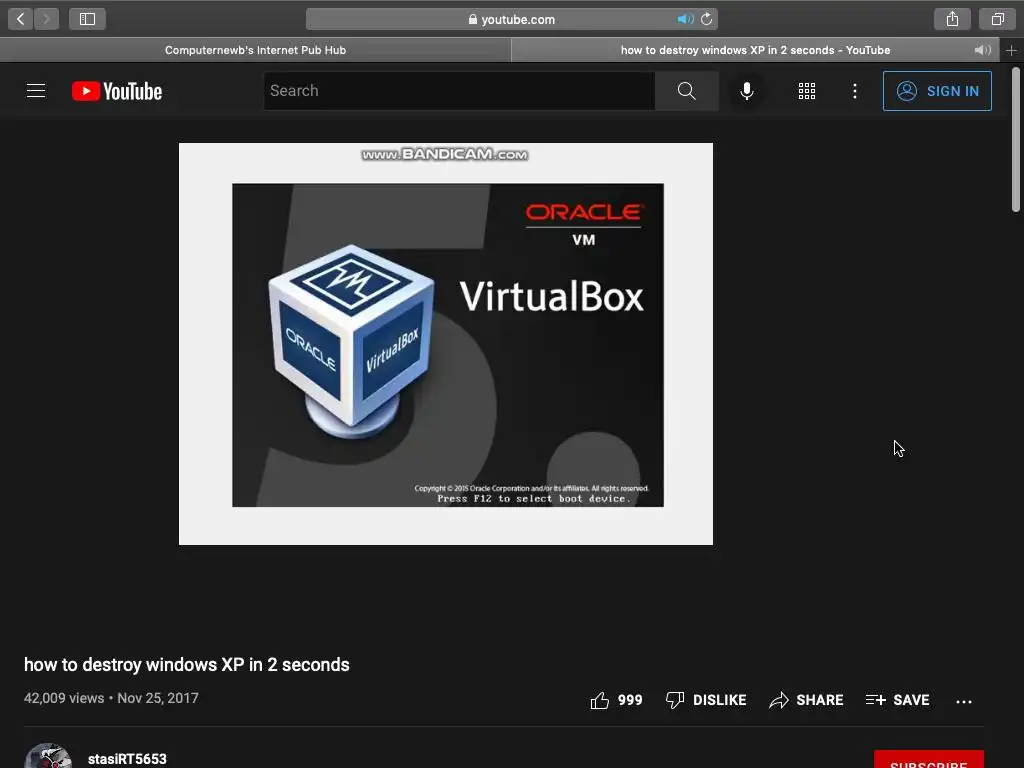Viewport: 1024px width, 768px height.
Task: Open more actions ellipsis below video
Action: (x=964, y=701)
